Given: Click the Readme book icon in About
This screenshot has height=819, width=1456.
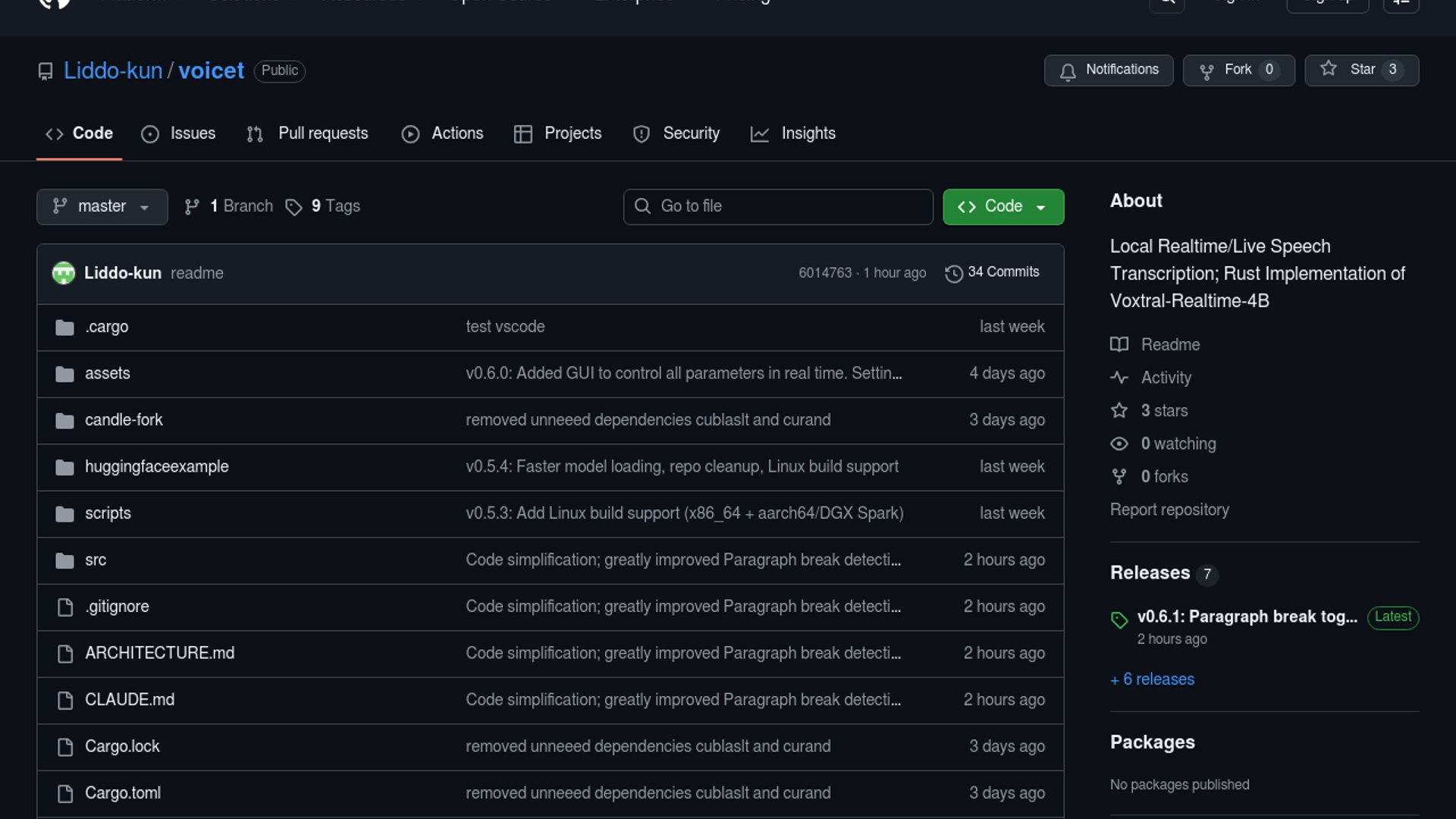Looking at the screenshot, I should point(1119,345).
